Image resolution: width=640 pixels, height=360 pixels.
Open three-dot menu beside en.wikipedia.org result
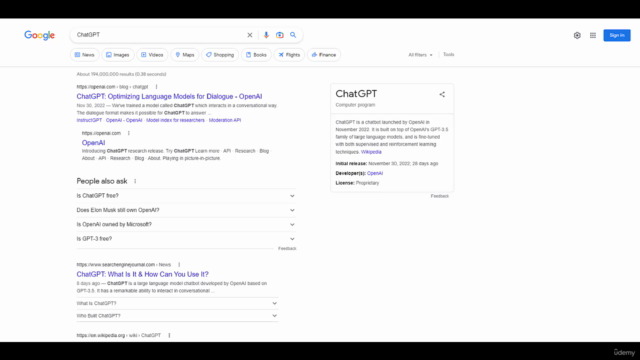(169, 335)
